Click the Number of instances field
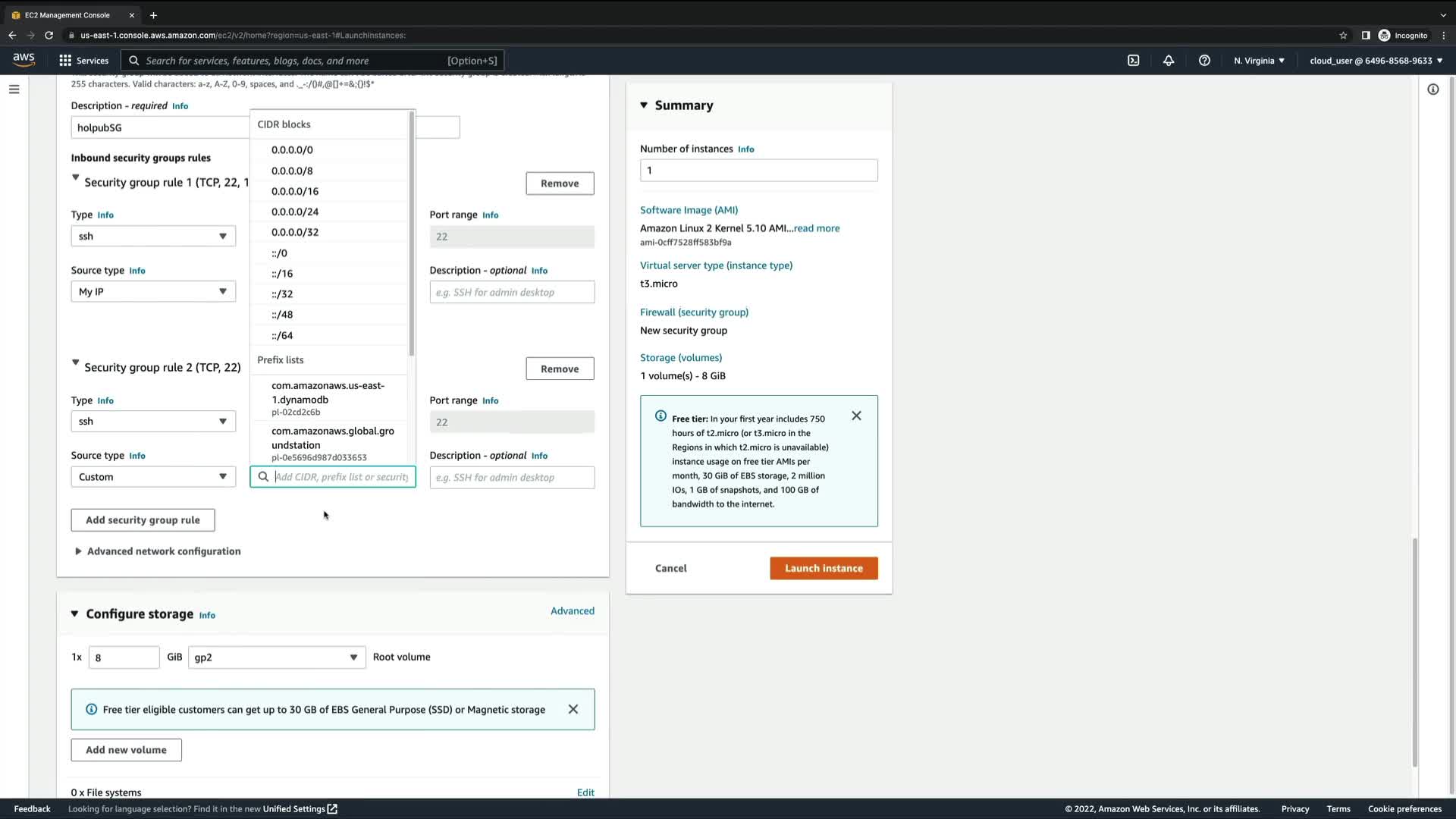The width and height of the screenshot is (1456, 819). (x=758, y=171)
